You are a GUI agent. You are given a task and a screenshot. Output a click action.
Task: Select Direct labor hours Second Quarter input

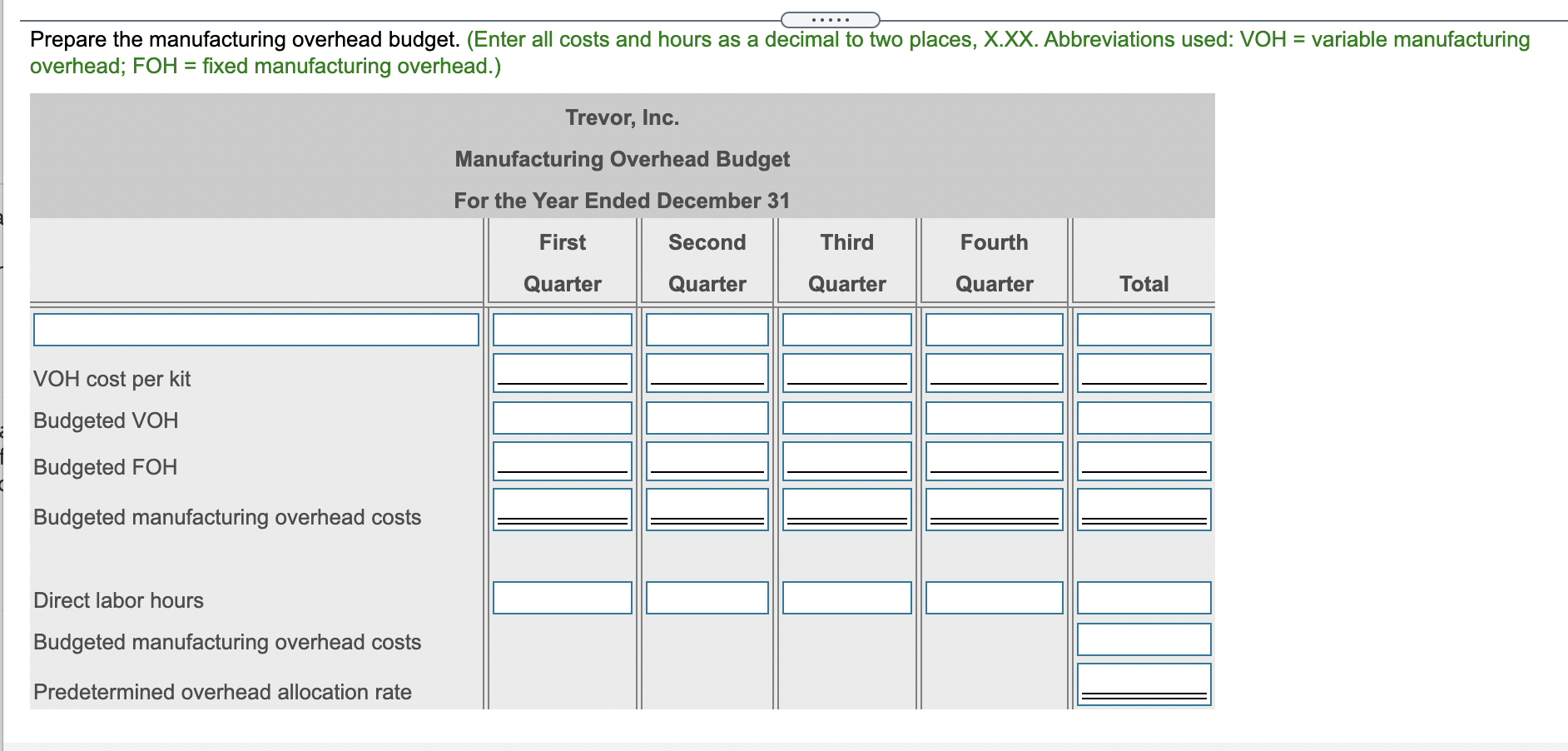coord(707,598)
